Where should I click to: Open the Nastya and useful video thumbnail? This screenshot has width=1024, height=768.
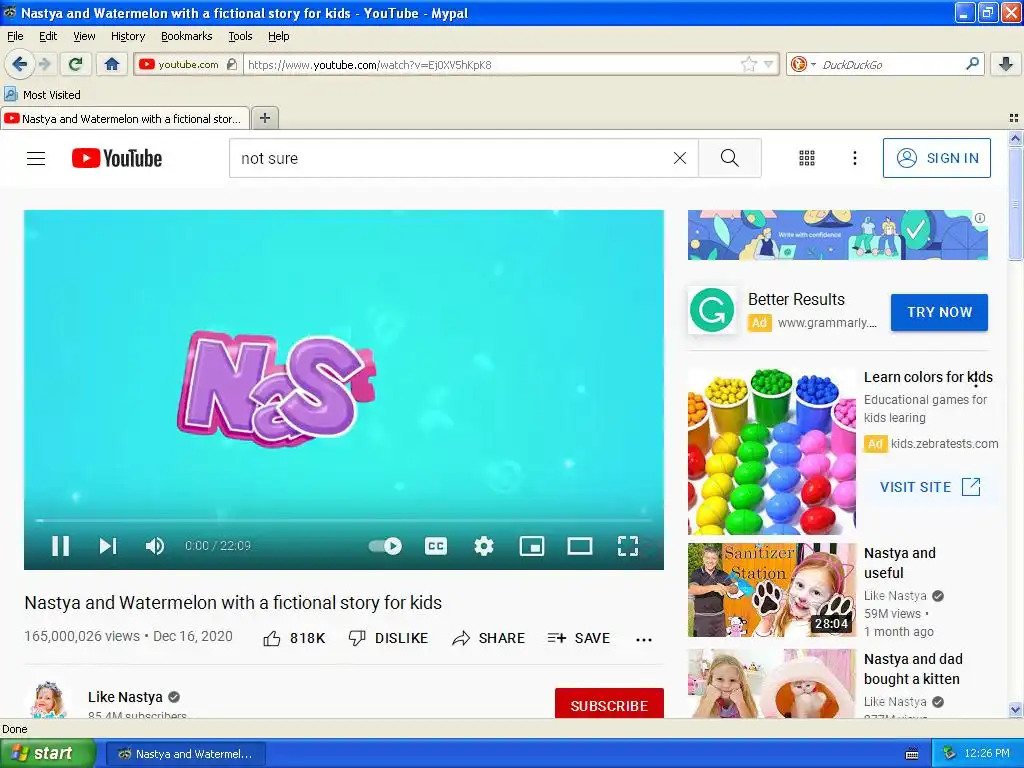771,590
